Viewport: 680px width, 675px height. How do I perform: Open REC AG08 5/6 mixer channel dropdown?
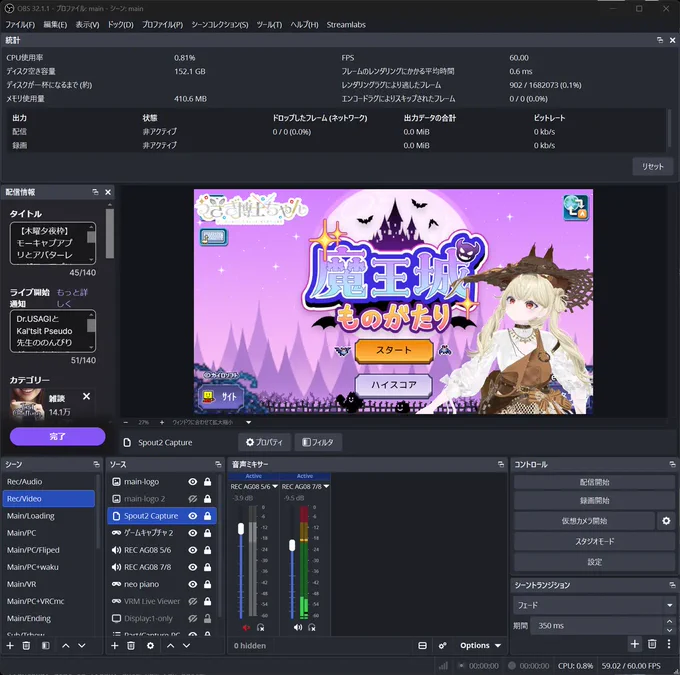tap(275, 487)
